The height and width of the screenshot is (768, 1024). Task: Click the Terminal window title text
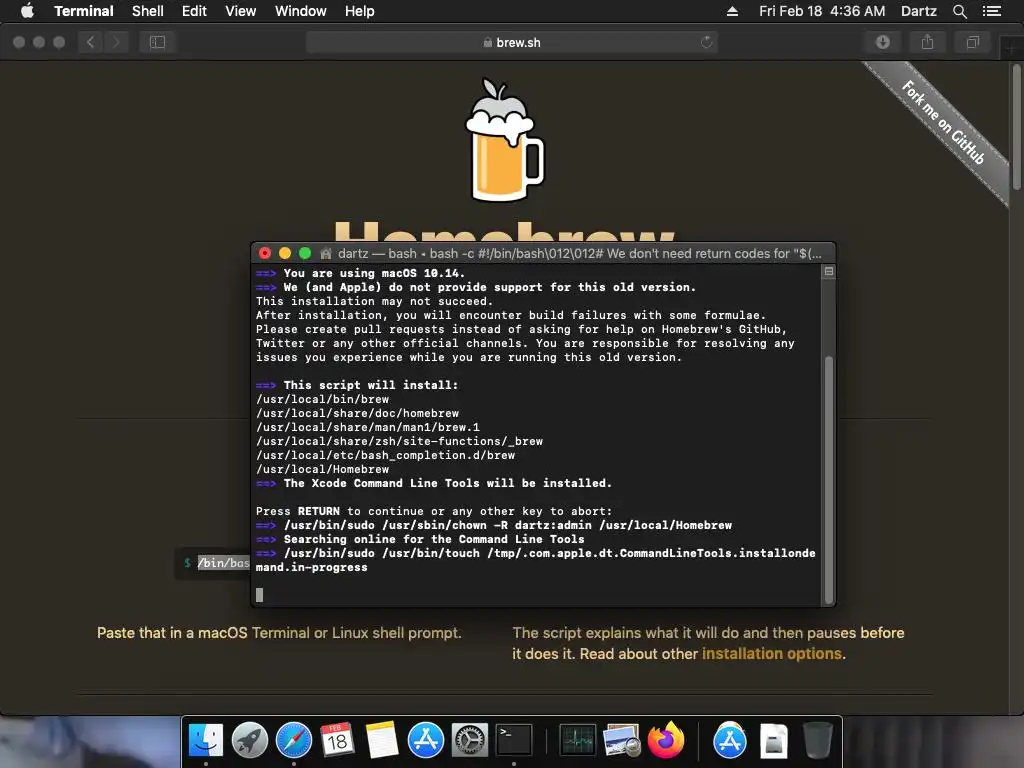coord(579,253)
